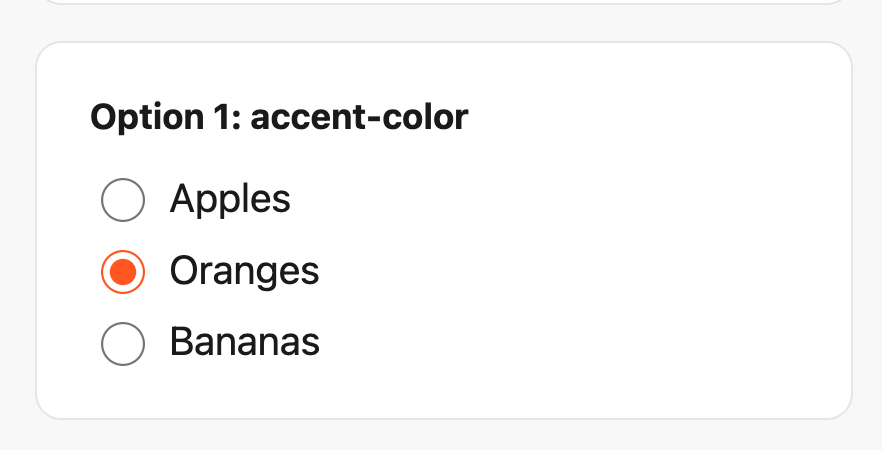Screen dimensions: 882x450
Task: Pick the last fruit option, Bananas
Action: [124, 344]
